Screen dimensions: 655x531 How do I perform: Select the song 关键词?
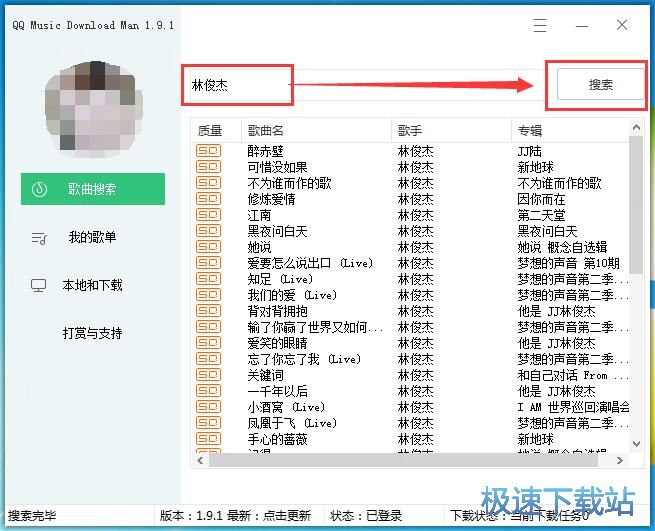tap(265, 375)
